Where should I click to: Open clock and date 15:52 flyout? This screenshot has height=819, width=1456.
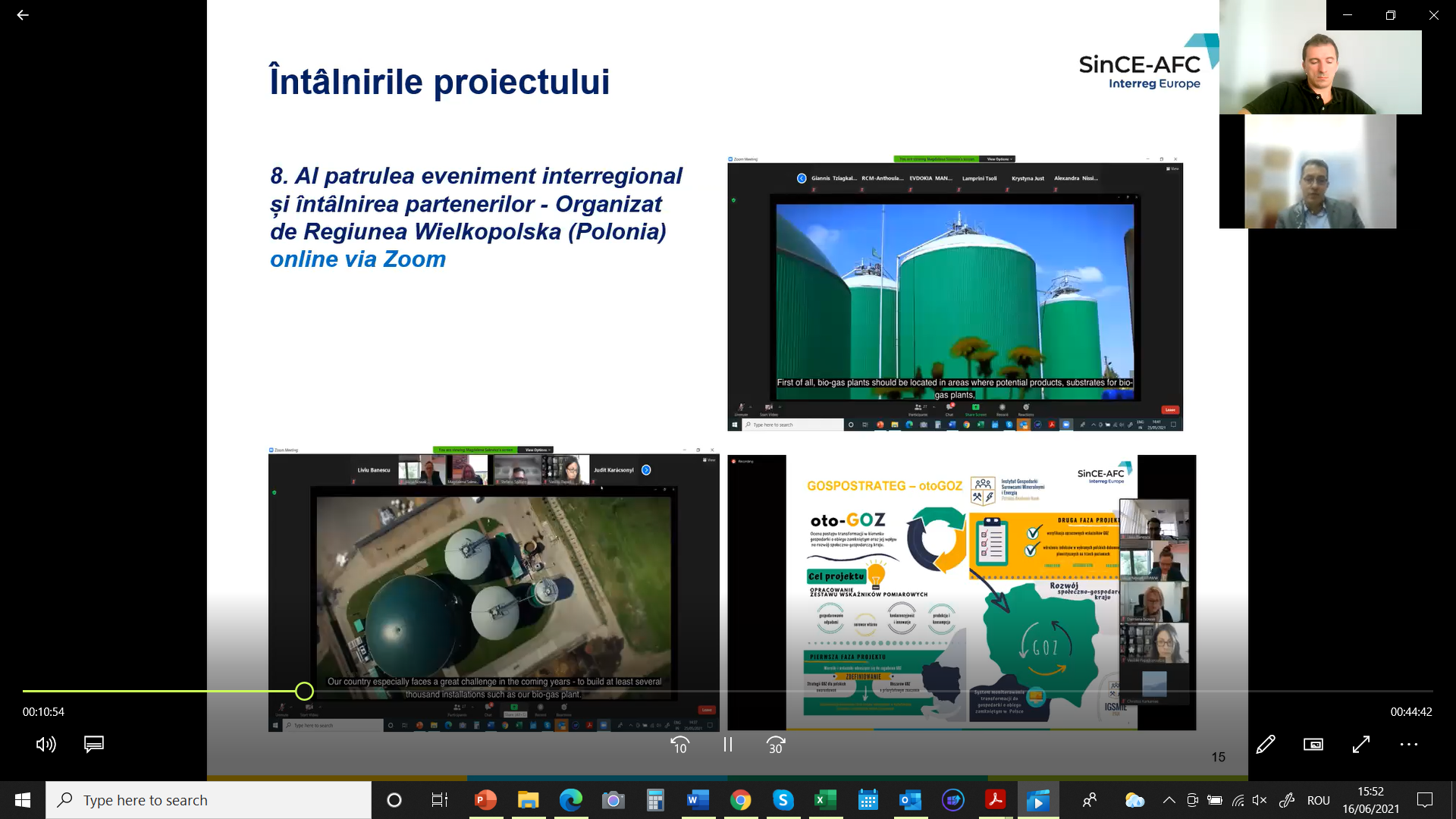(1370, 800)
